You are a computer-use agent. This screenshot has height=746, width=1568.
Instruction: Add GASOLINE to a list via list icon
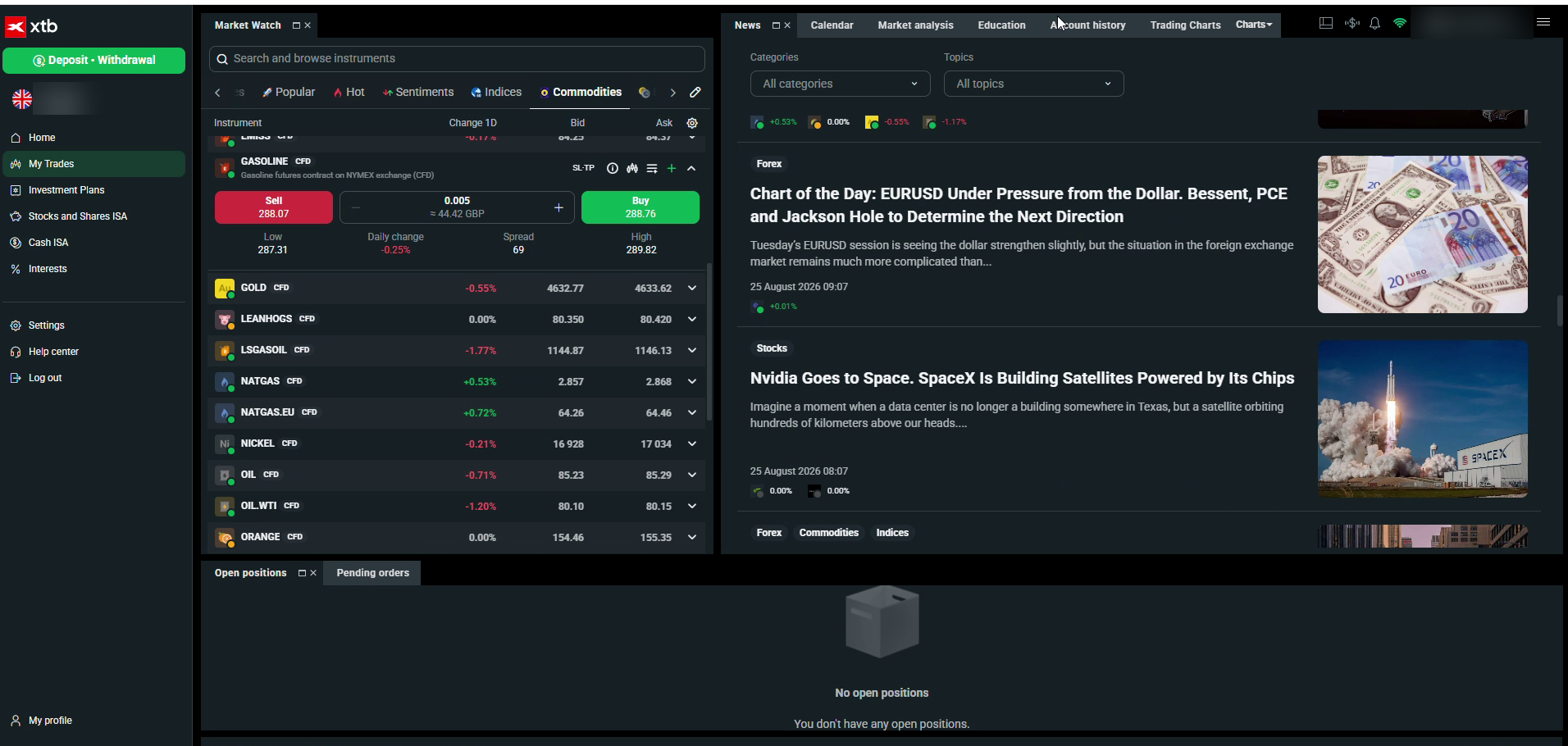pos(652,168)
